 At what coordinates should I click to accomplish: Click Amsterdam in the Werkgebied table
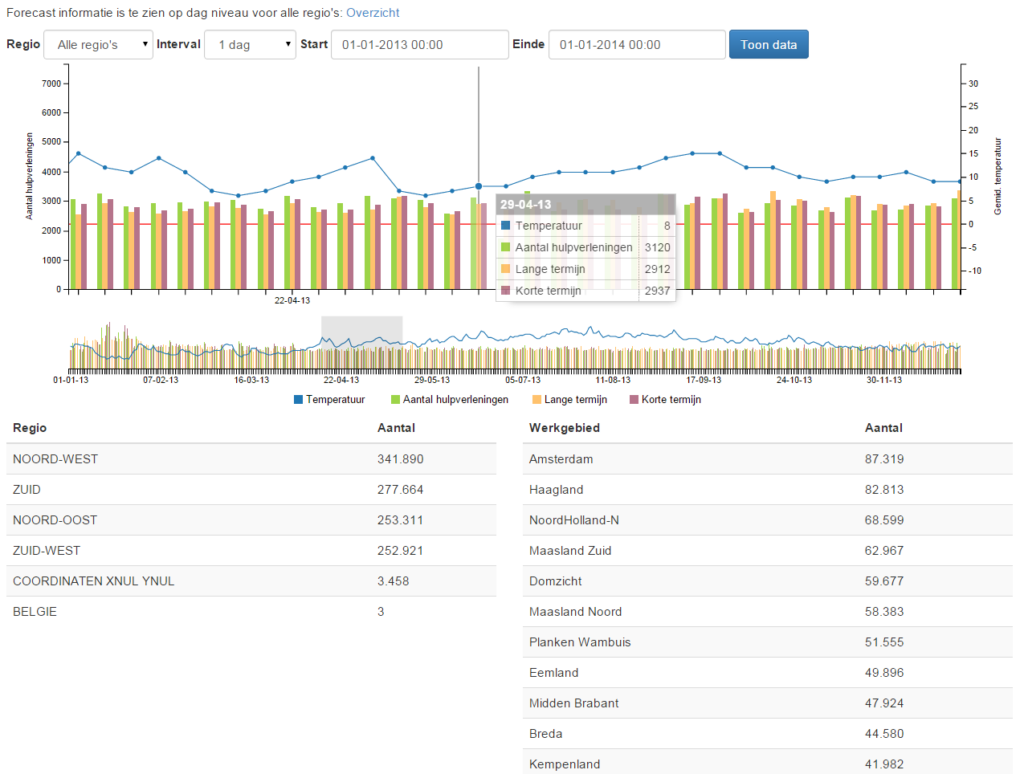pyautogui.click(x=561, y=459)
